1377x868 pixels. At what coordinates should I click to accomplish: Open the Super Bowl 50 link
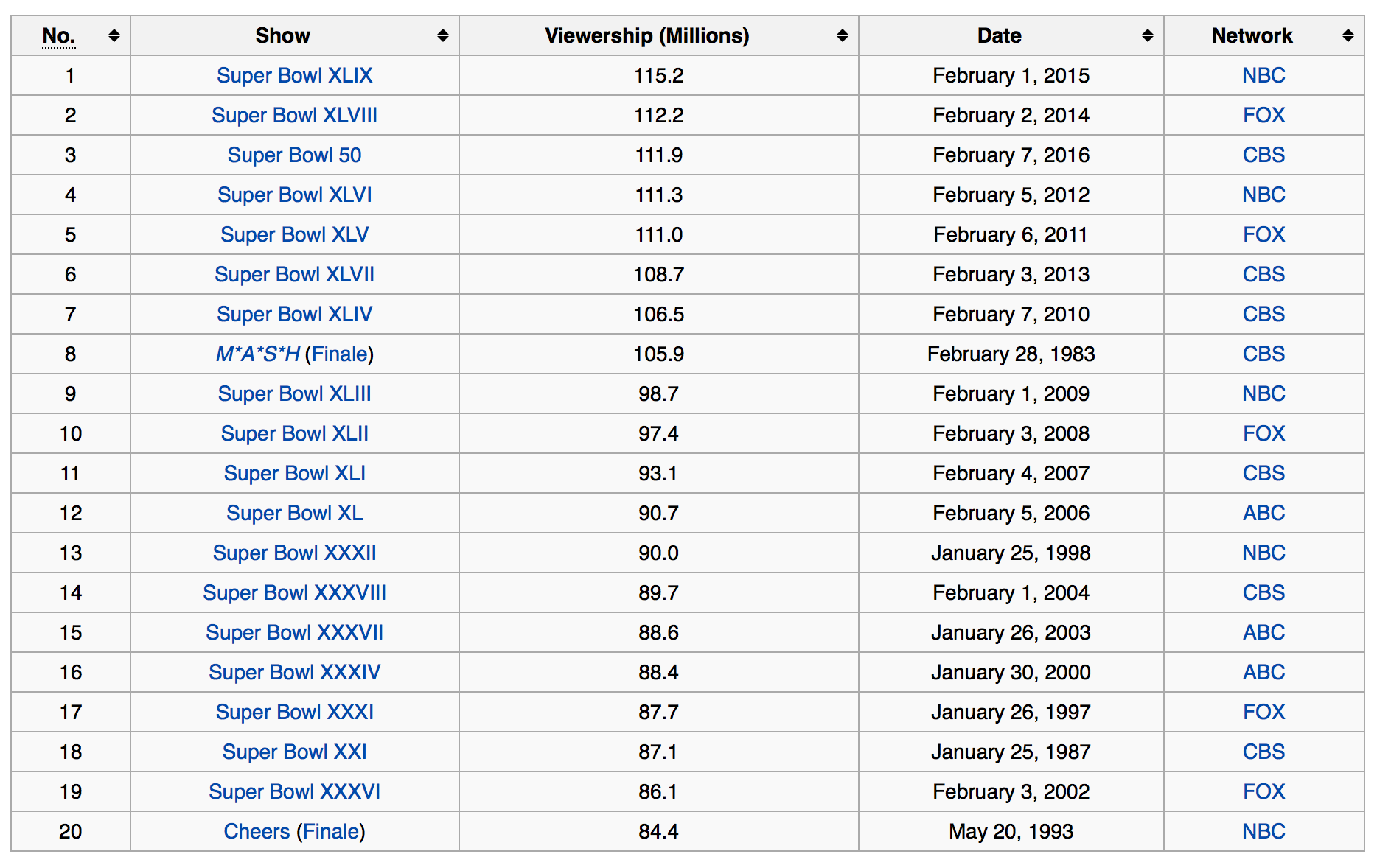[x=294, y=155]
